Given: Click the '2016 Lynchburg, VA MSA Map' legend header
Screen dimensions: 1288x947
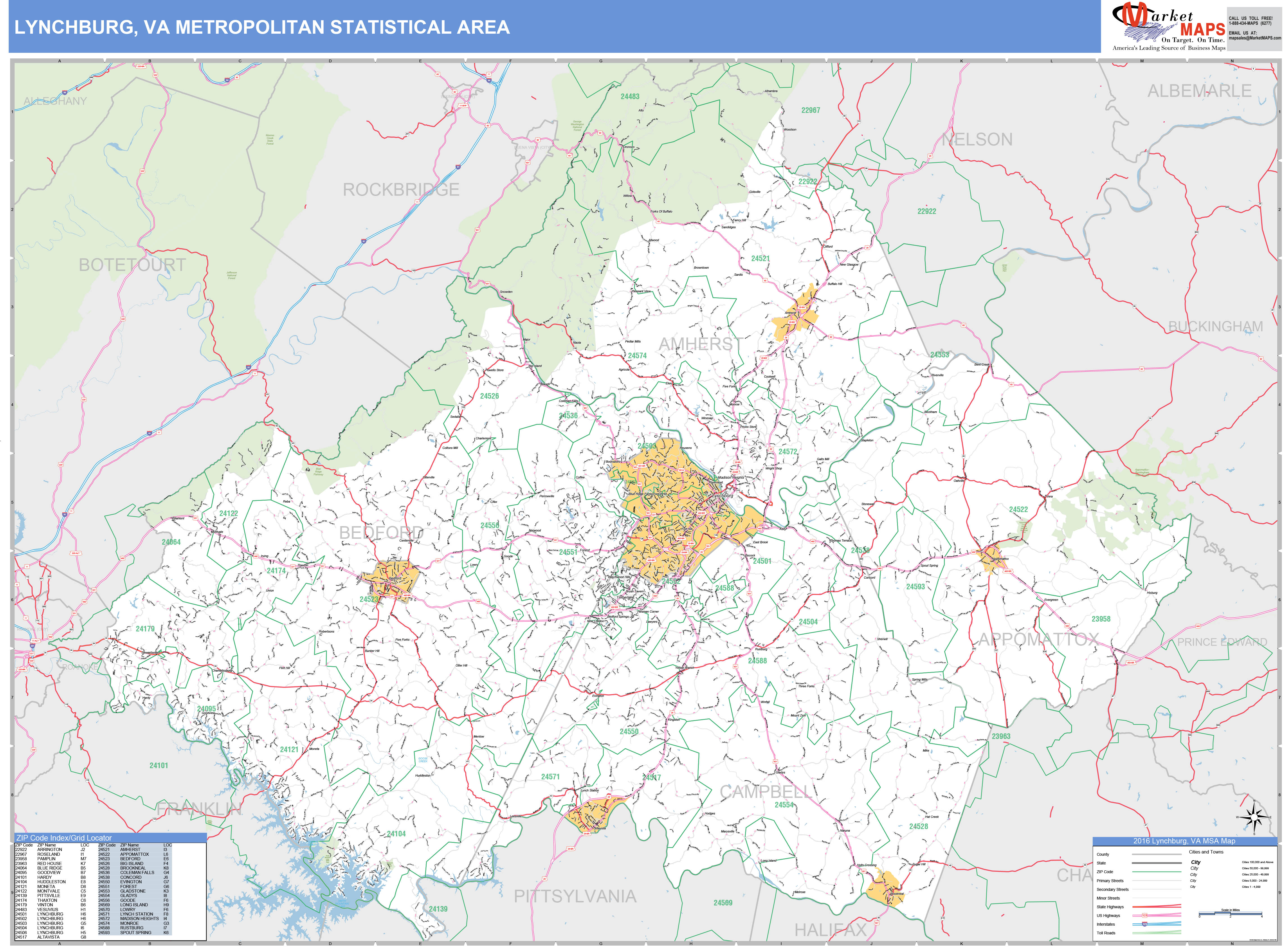Looking at the screenshot, I should (1184, 841).
